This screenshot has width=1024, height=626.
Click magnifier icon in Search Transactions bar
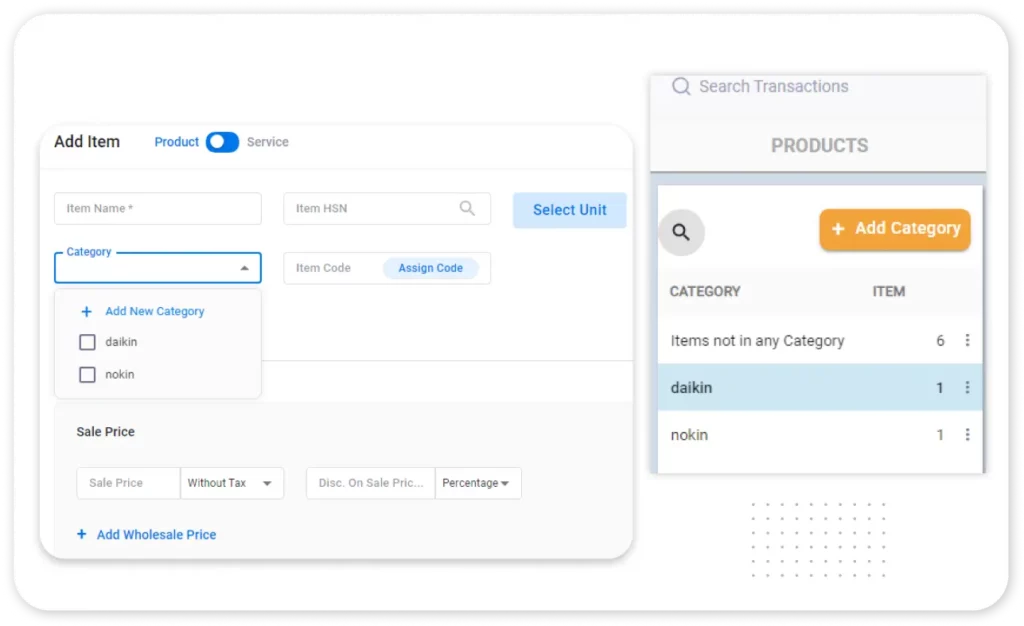point(681,87)
